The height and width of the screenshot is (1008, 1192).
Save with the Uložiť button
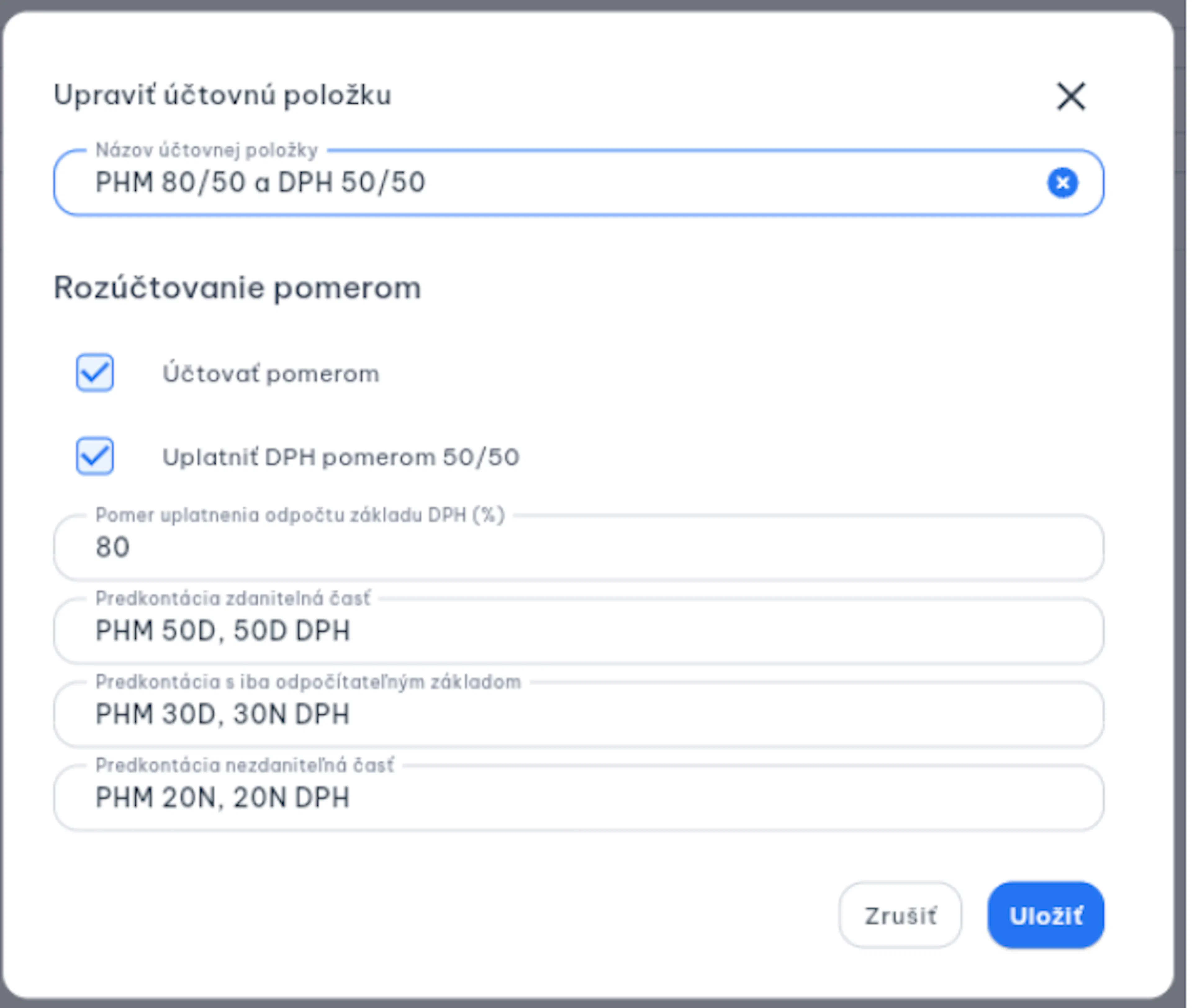[x=1046, y=915]
